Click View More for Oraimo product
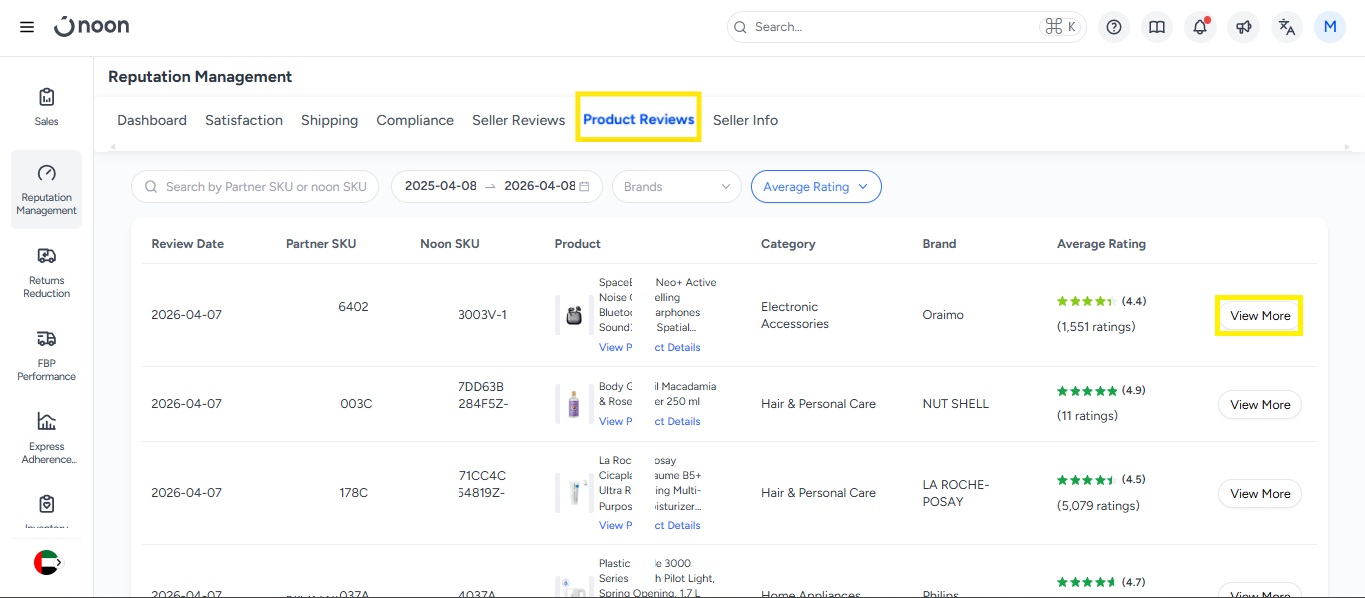The width and height of the screenshot is (1365, 598). [x=1259, y=316]
